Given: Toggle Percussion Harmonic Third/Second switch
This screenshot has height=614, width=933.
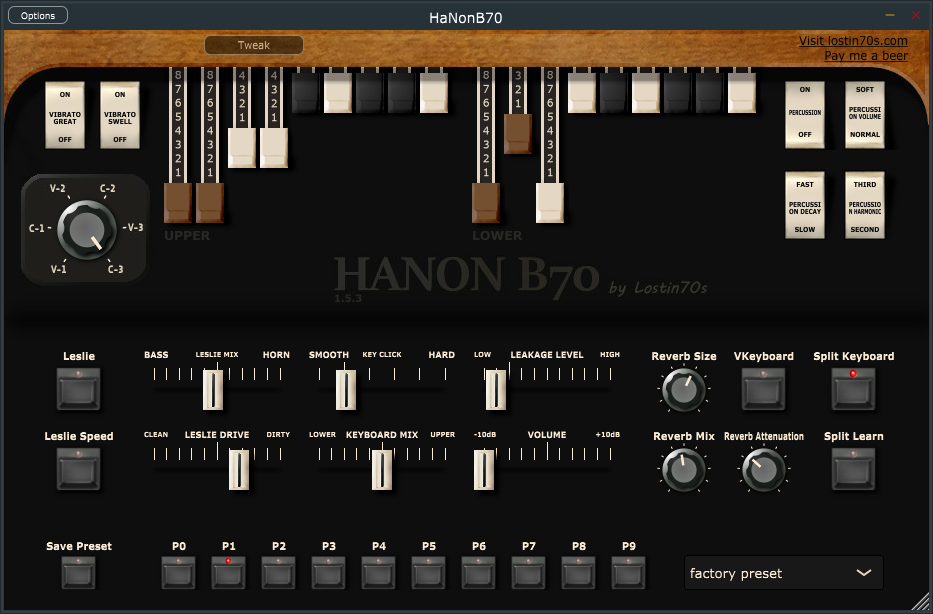Looking at the screenshot, I should point(865,206).
